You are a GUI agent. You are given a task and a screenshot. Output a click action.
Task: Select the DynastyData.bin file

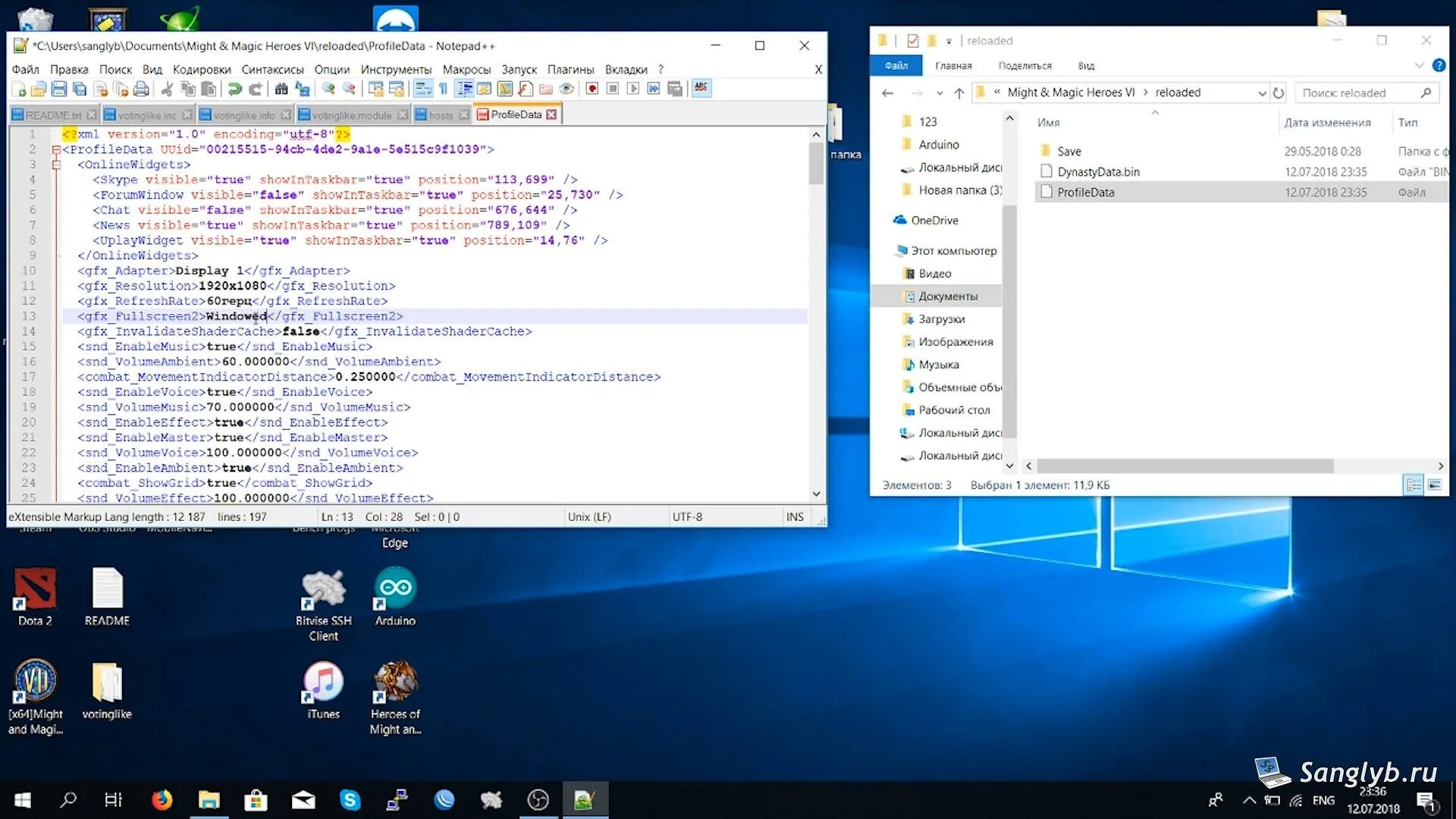[x=1098, y=172]
